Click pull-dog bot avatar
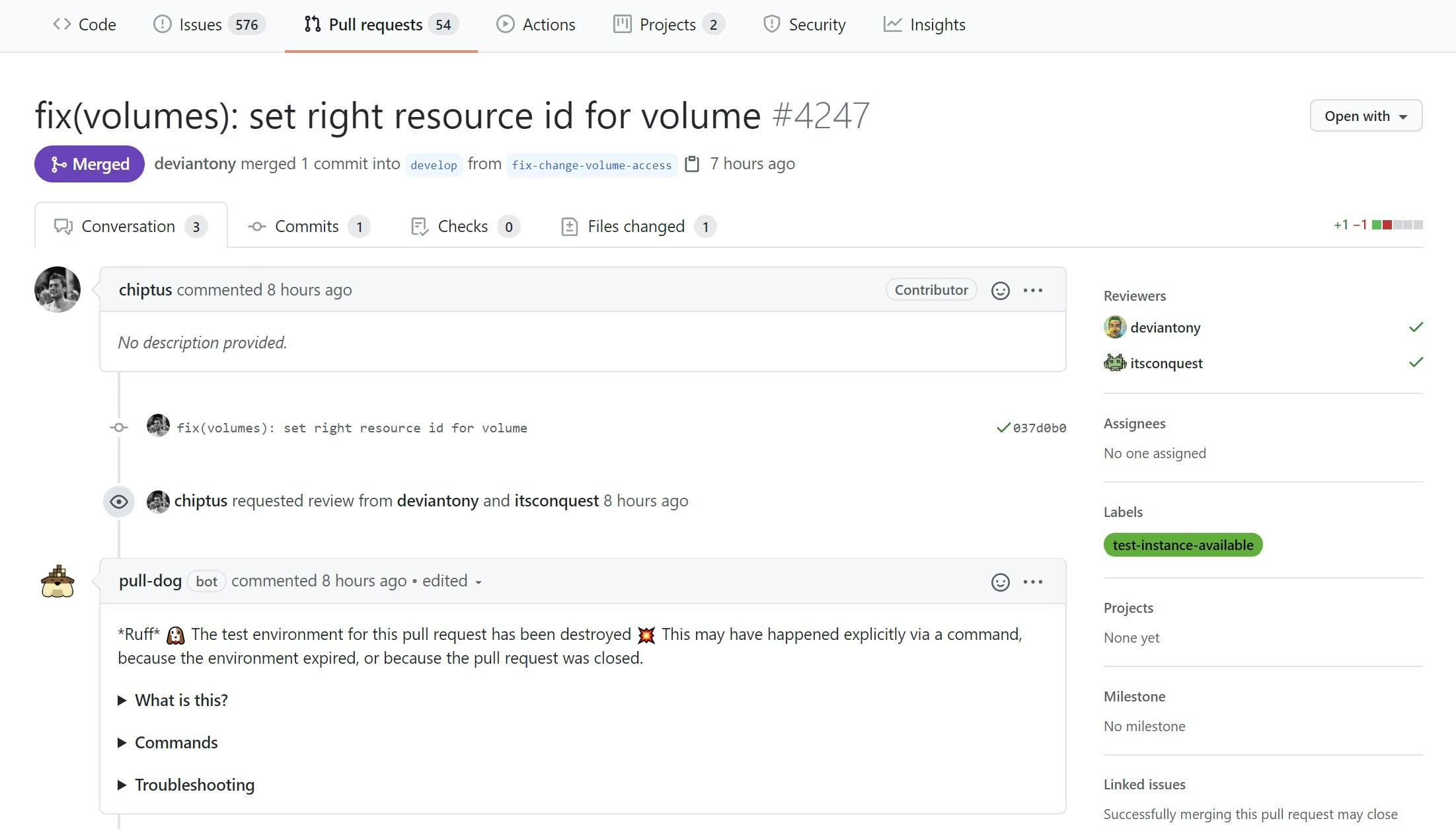The height and width of the screenshot is (829, 1456). tap(57, 582)
